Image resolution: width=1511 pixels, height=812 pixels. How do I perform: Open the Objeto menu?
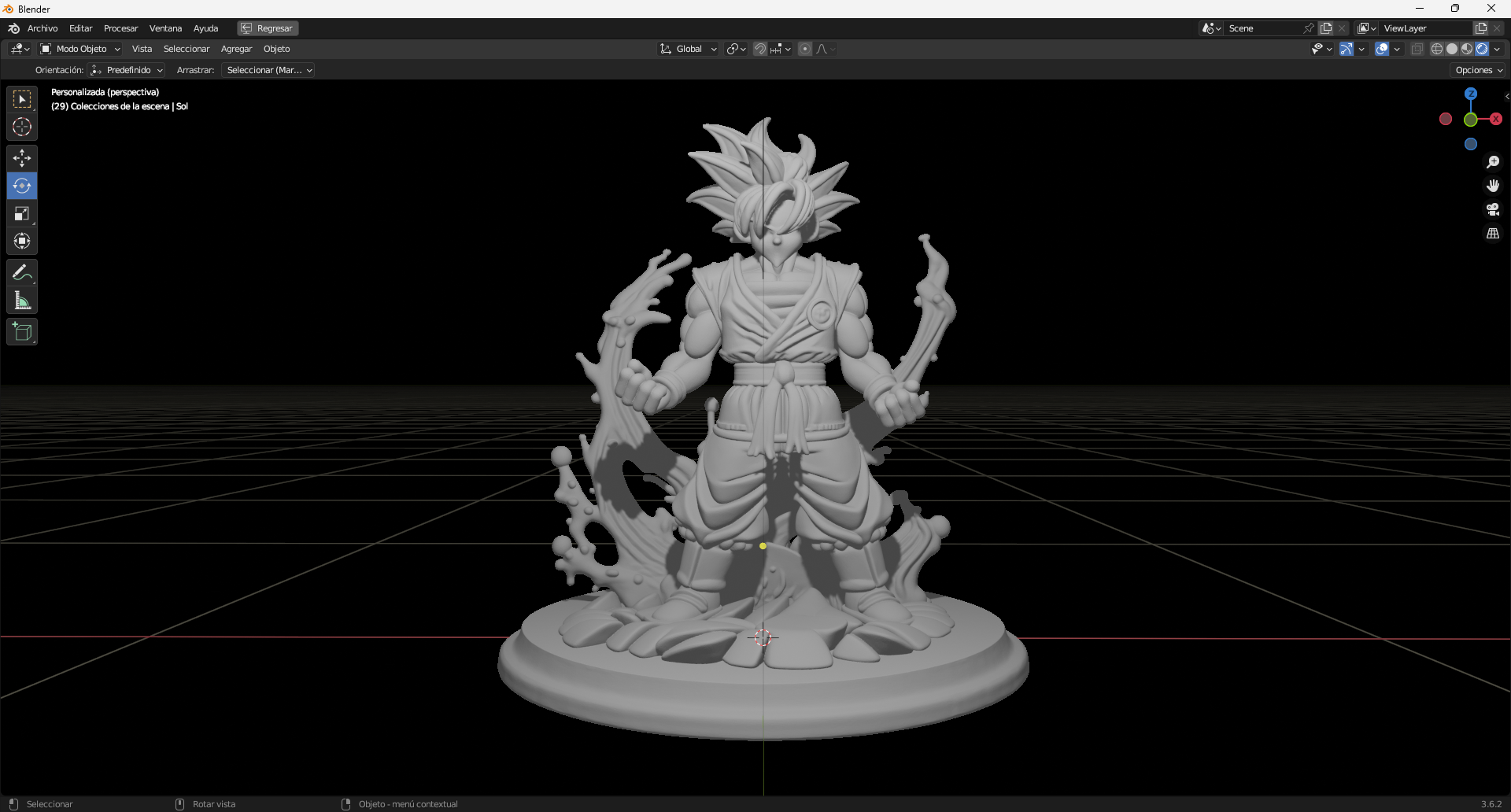coord(276,48)
